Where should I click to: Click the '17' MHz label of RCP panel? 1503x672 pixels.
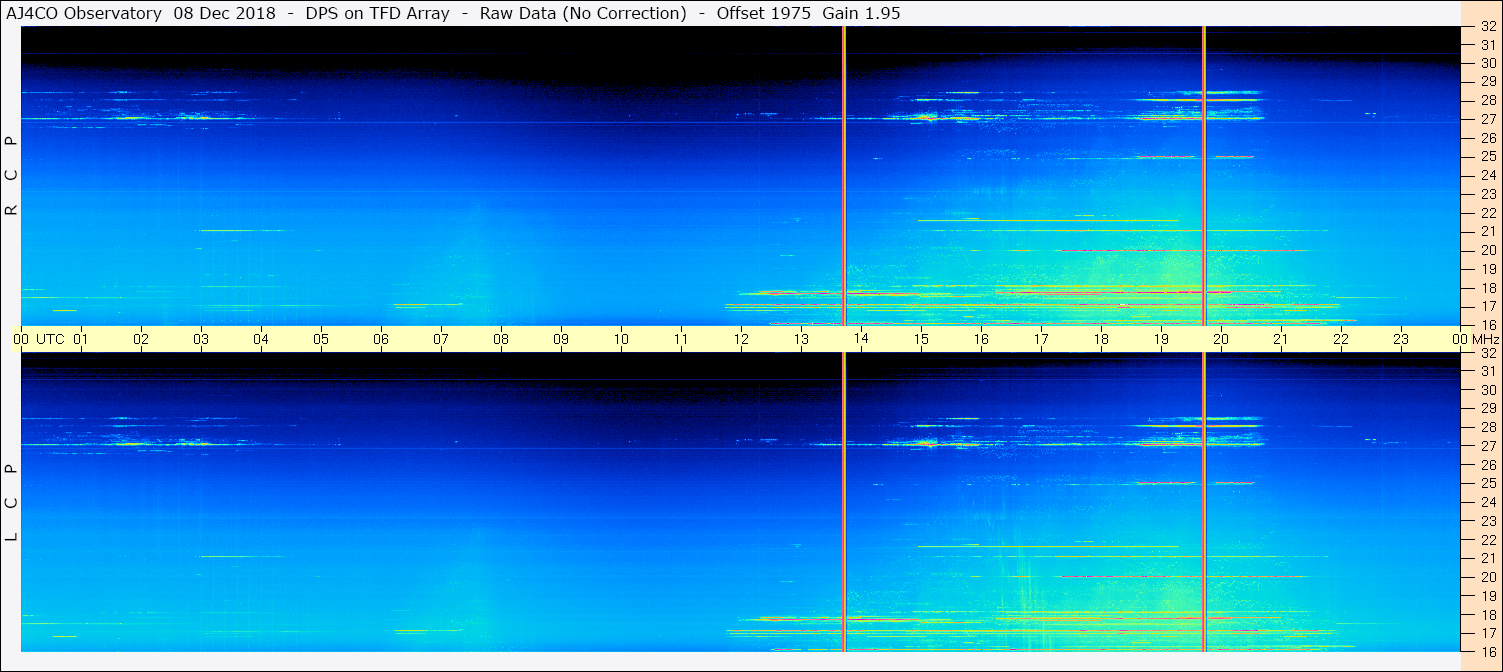pos(1489,306)
